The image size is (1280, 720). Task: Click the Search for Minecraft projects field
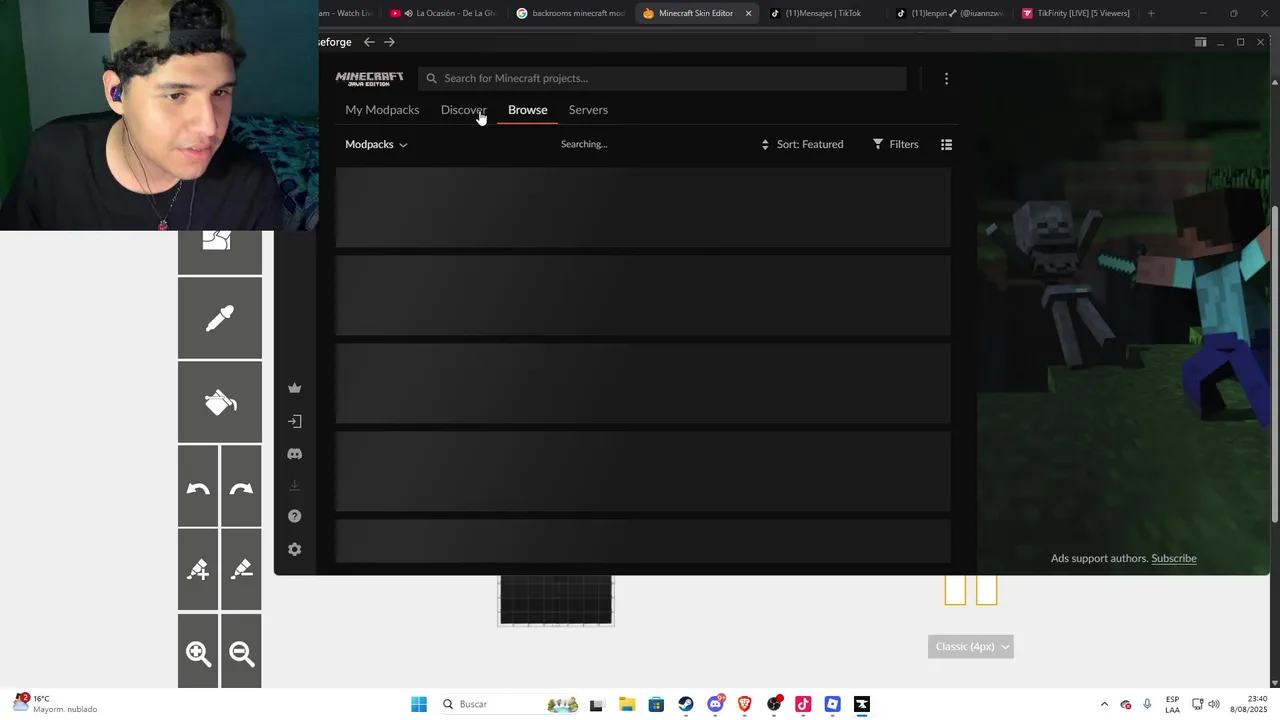point(662,78)
